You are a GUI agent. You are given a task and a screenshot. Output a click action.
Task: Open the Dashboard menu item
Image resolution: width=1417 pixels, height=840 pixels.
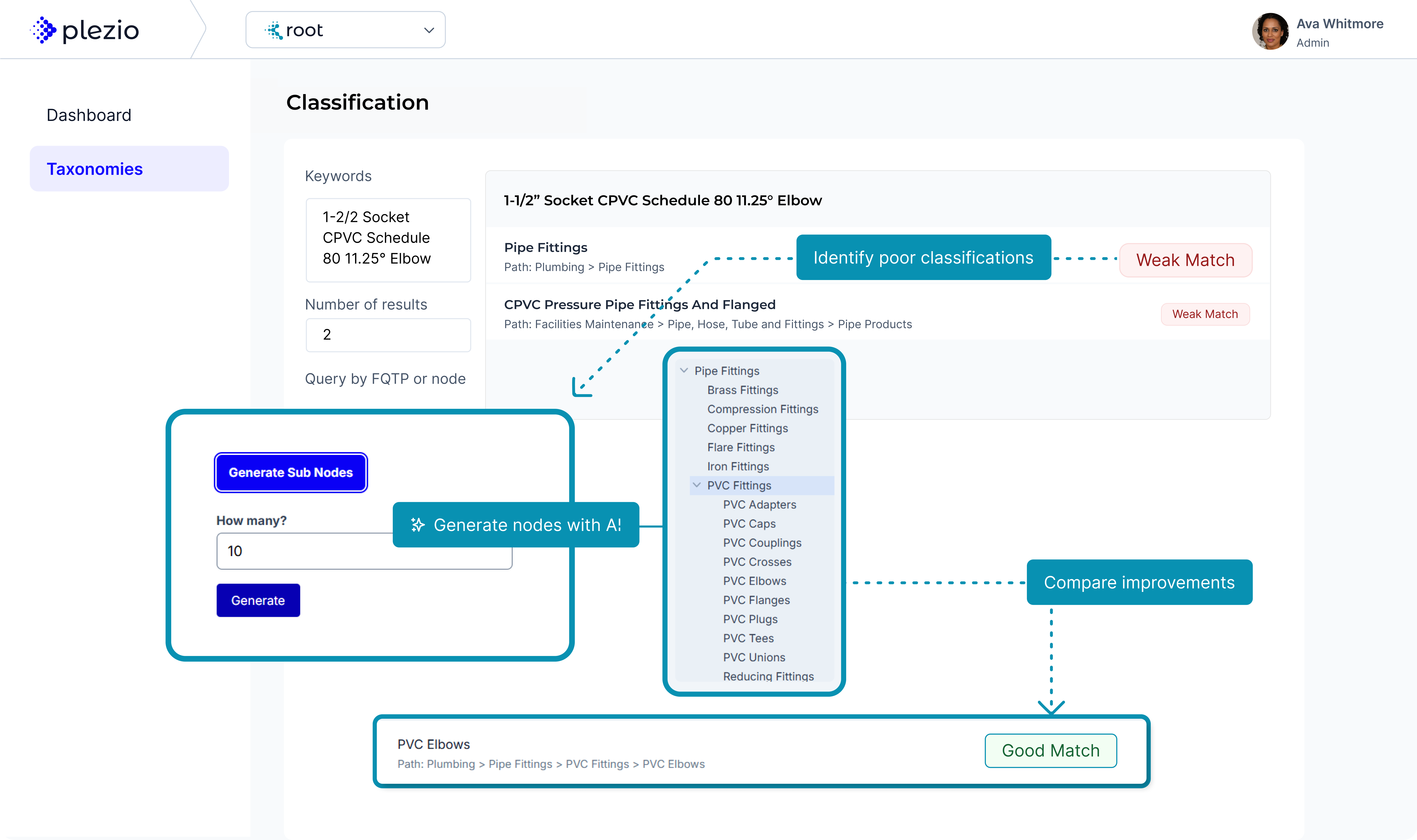coord(89,115)
